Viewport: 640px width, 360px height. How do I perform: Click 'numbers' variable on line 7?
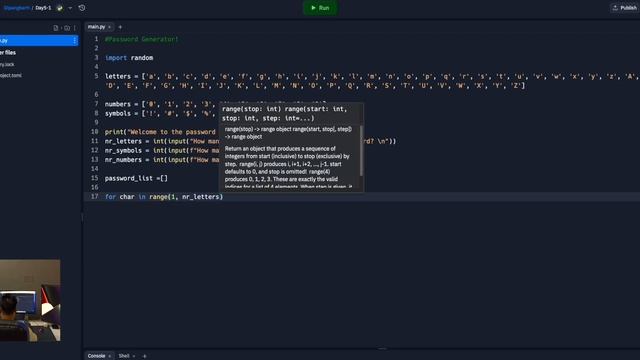[118, 104]
